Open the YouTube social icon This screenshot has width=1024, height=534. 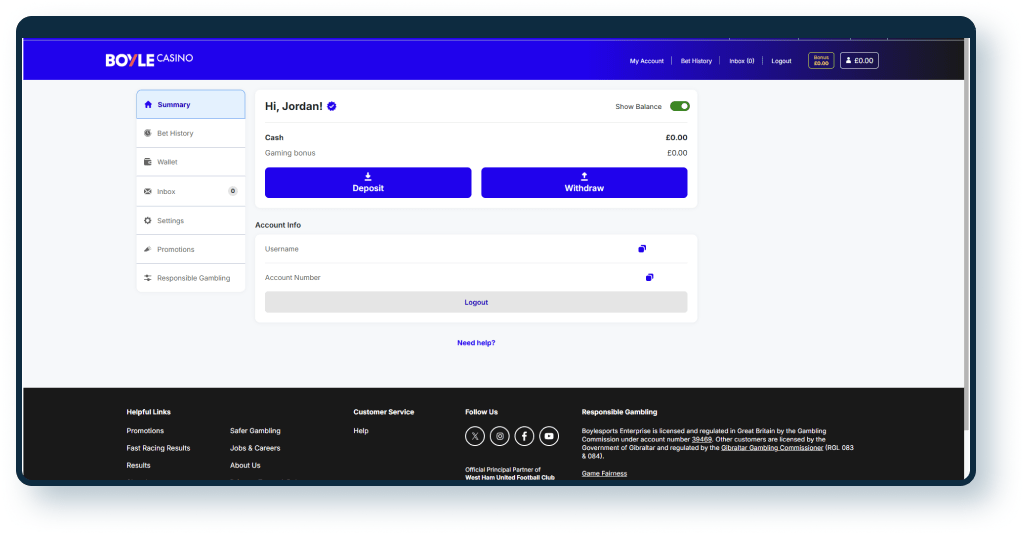549,436
